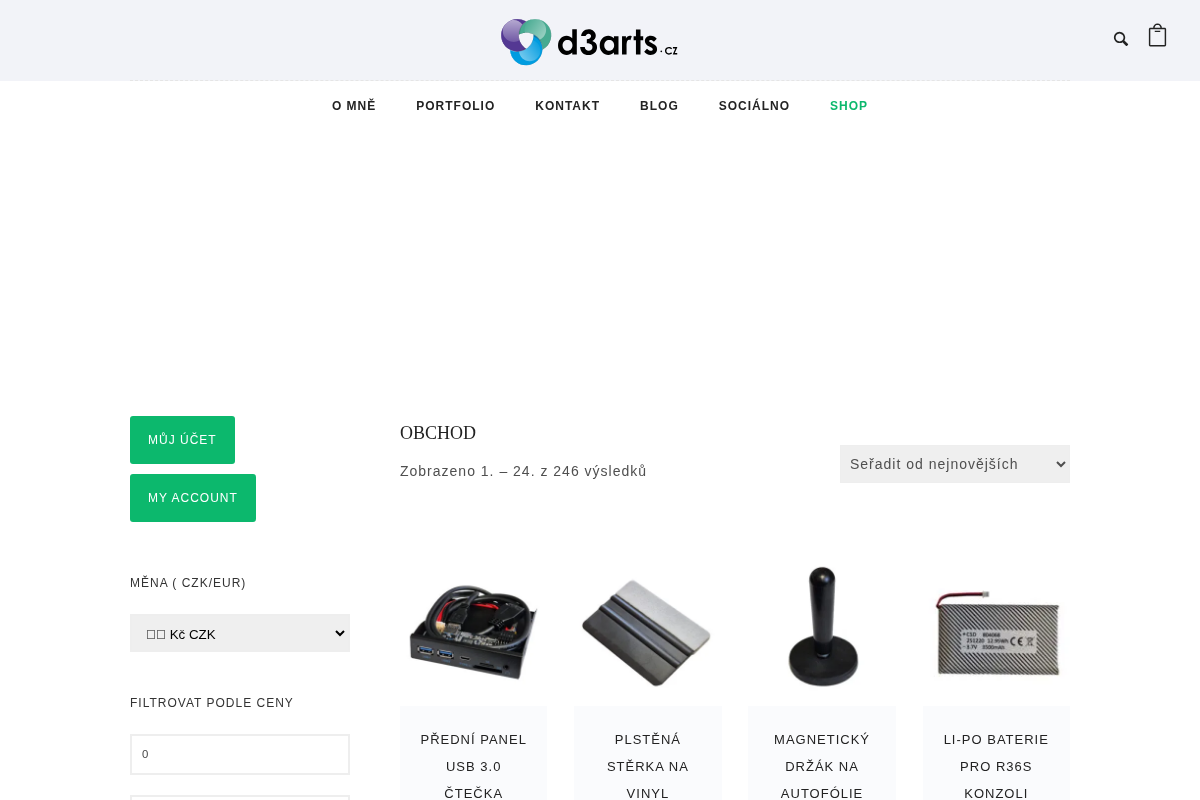Open the BLOG menu item
This screenshot has height=800, width=1200.
(659, 106)
